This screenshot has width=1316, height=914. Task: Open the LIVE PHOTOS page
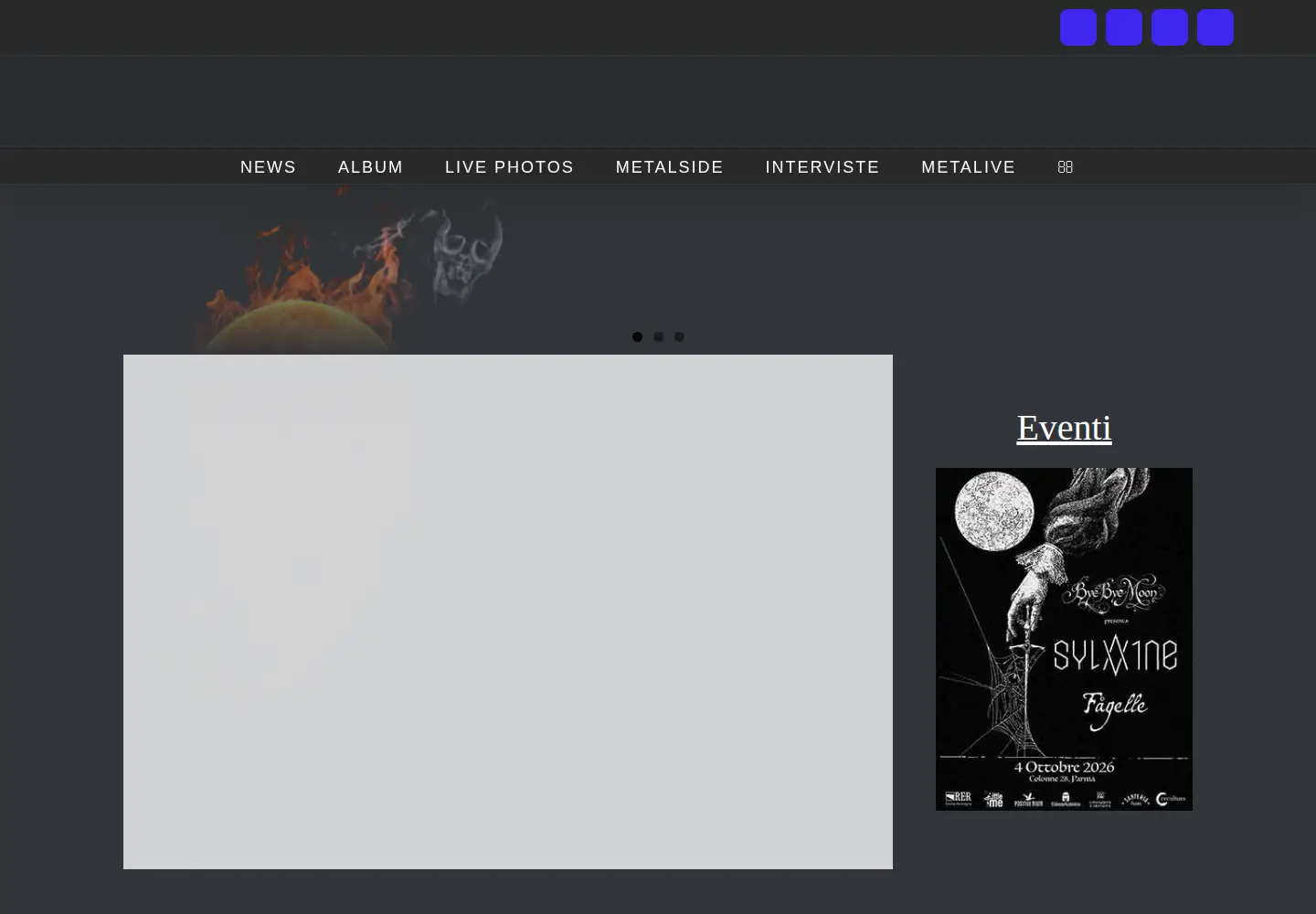[509, 167]
